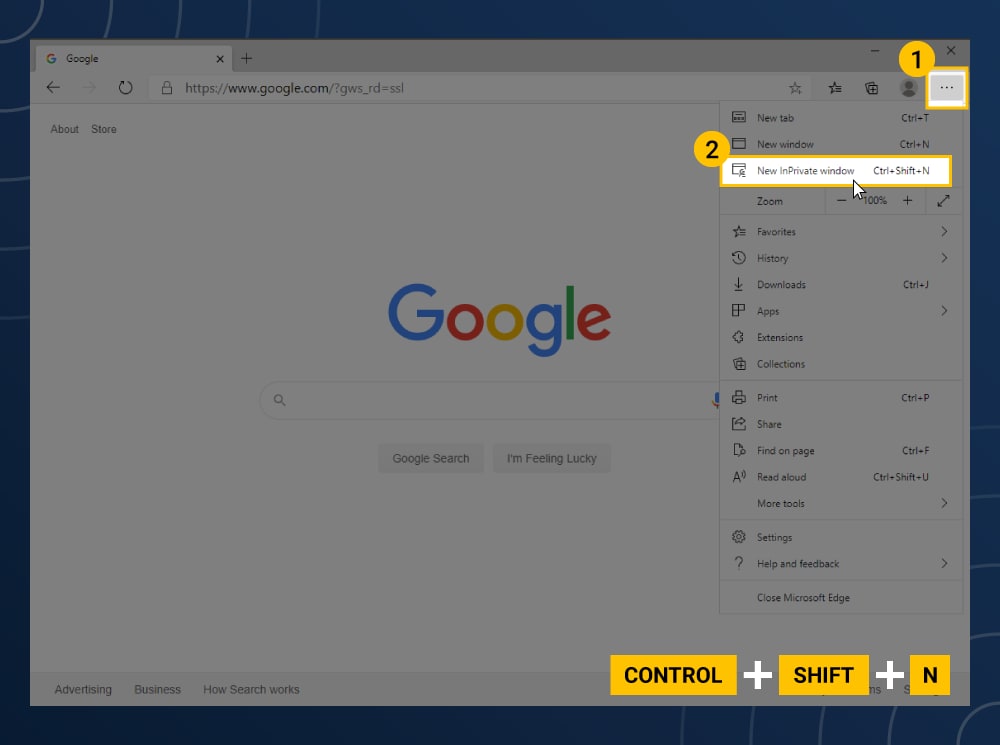Open Settings from the menu
1000x745 pixels.
pos(841,537)
